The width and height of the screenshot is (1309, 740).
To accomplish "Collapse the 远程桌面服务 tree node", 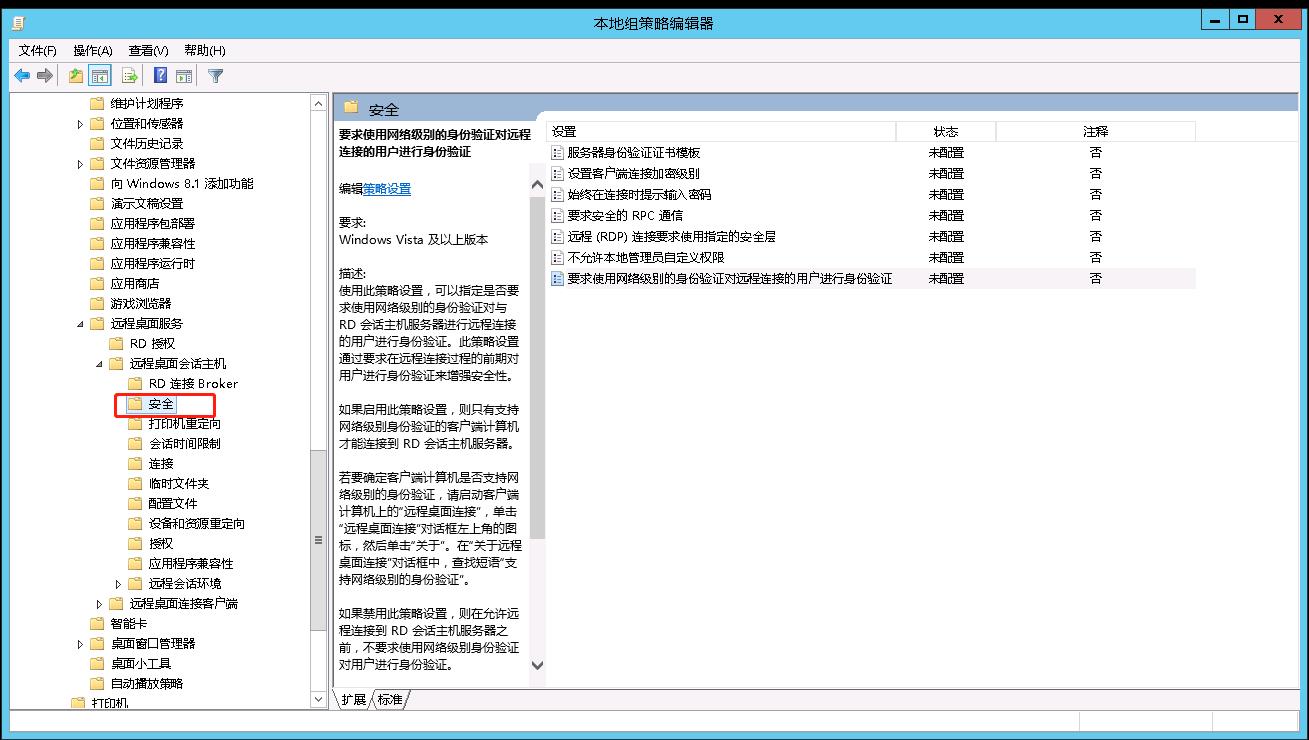I will (x=80, y=324).
